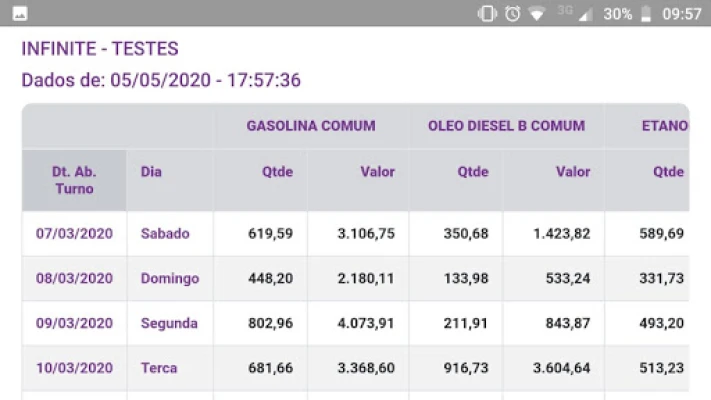Click the INFINITE - TESTES title

point(99,49)
